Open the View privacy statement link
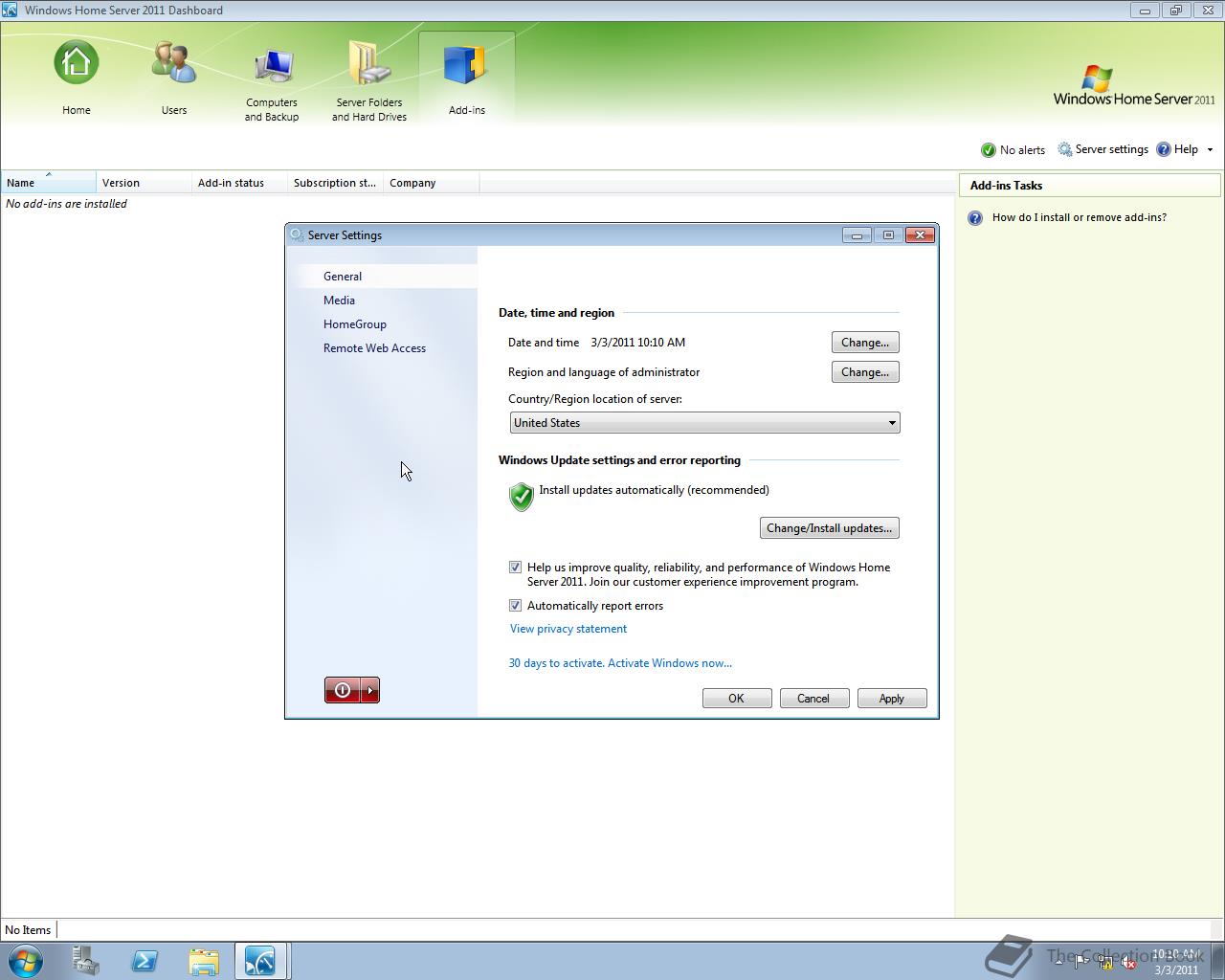 [x=568, y=629]
